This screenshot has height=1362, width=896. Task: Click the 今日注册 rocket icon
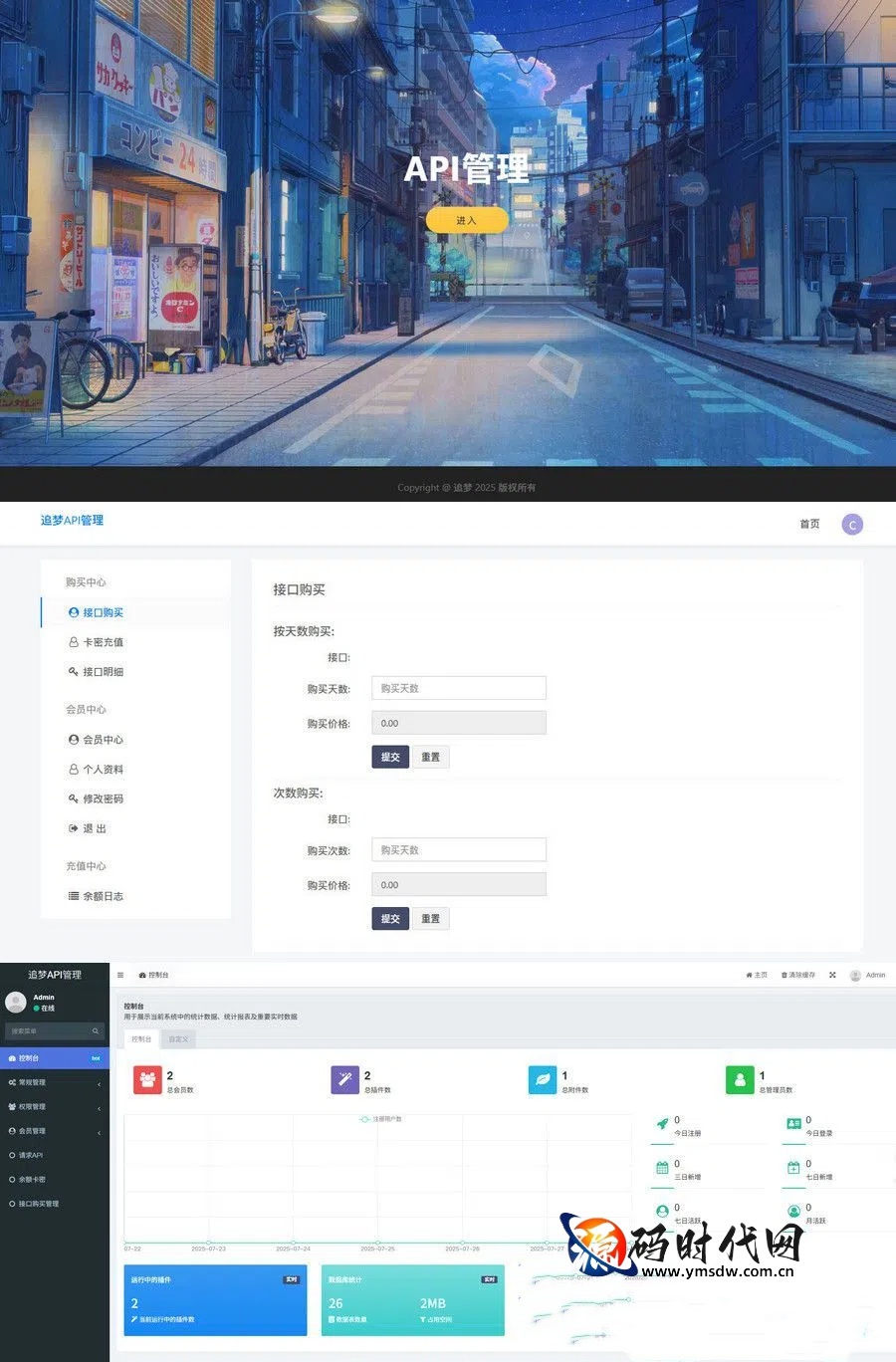click(x=662, y=1124)
